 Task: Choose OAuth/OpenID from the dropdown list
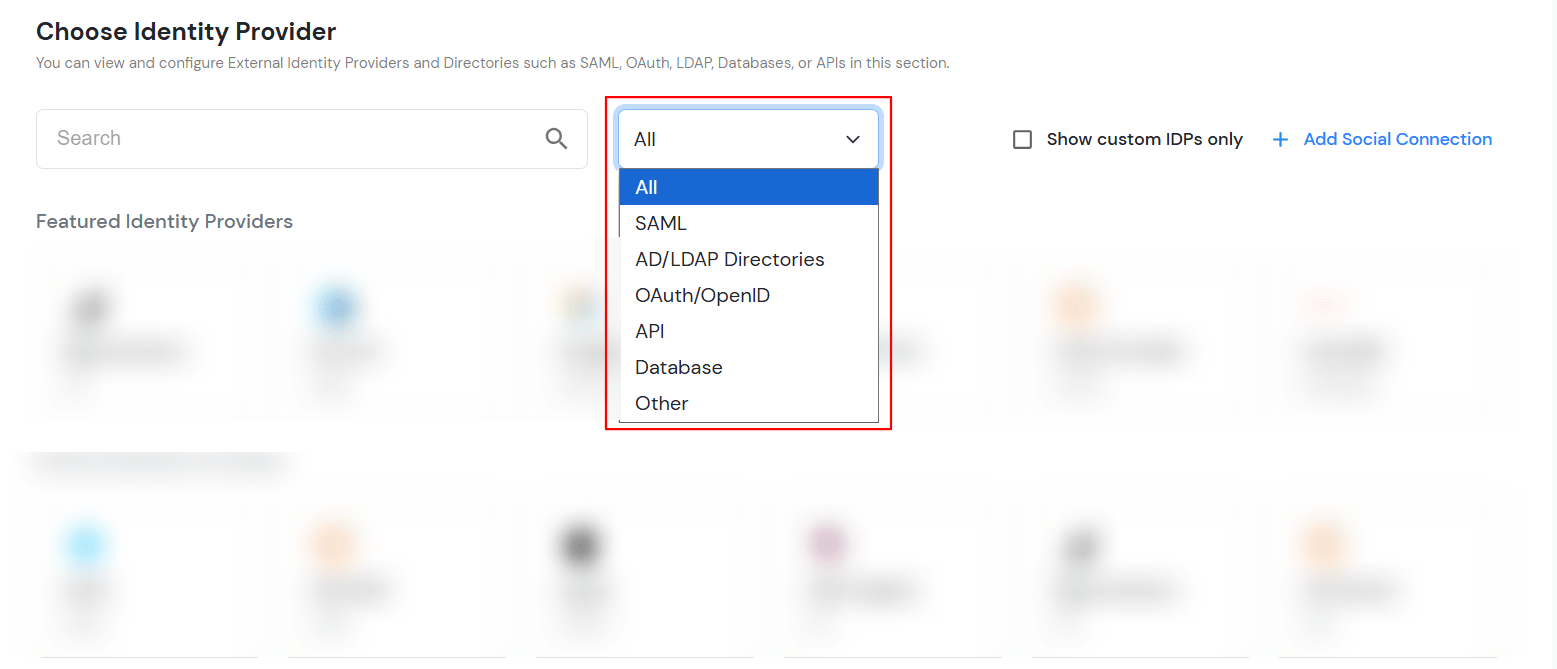[702, 294]
